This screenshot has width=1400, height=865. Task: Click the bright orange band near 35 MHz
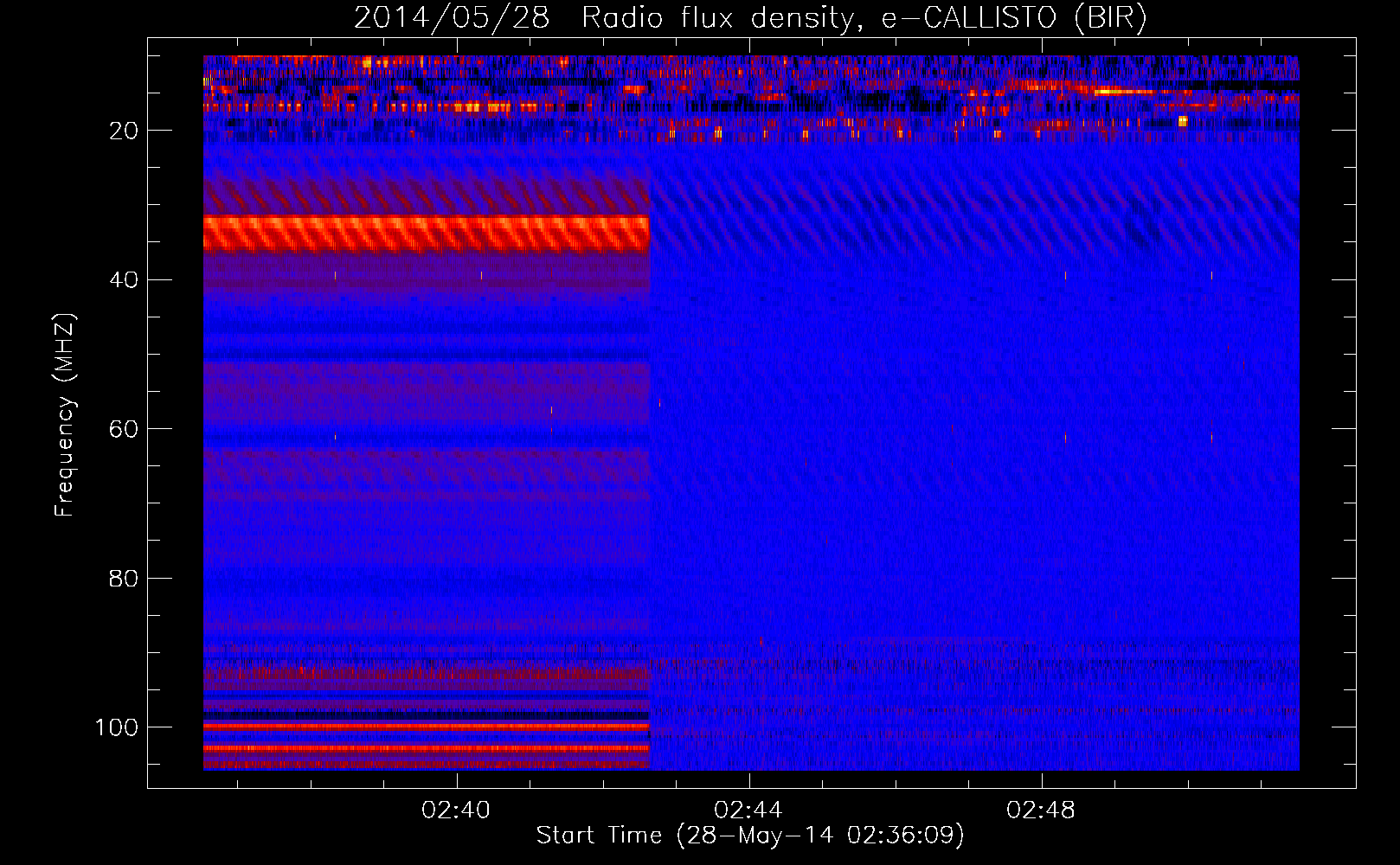pyautogui.click(x=427, y=234)
